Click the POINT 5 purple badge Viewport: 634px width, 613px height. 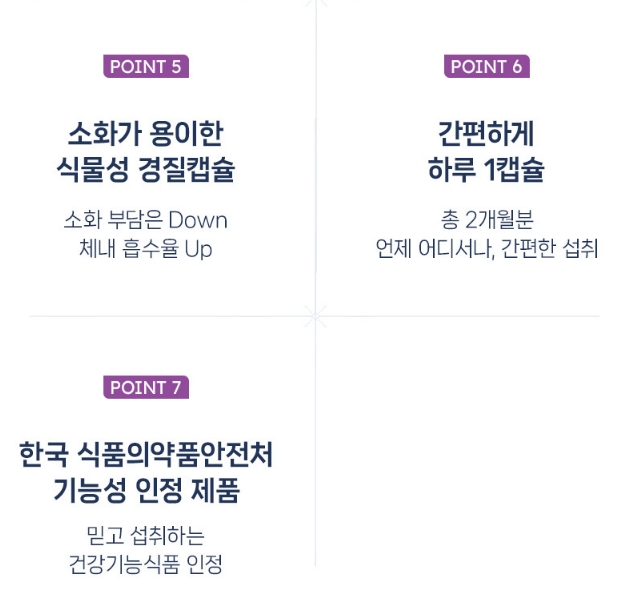pyautogui.click(x=146, y=66)
